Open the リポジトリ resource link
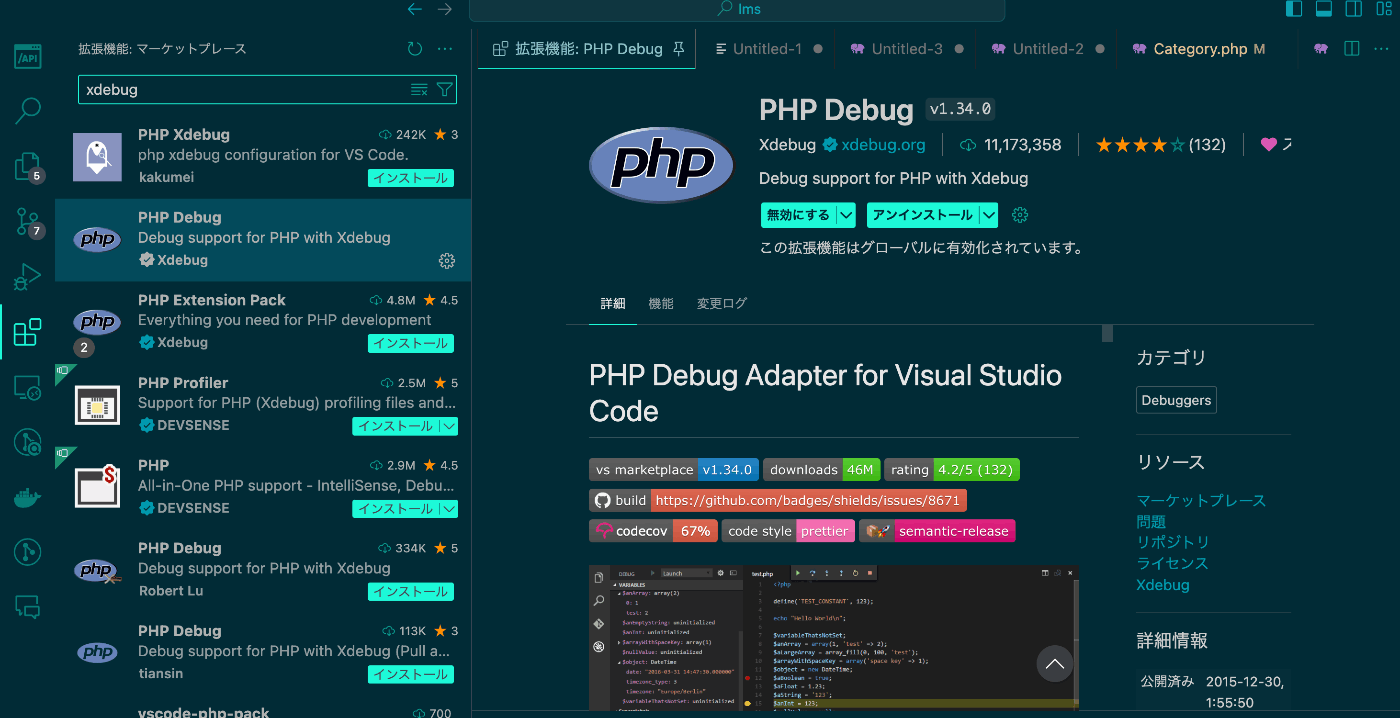Viewport: 1400px width, 718px height. [1173, 542]
